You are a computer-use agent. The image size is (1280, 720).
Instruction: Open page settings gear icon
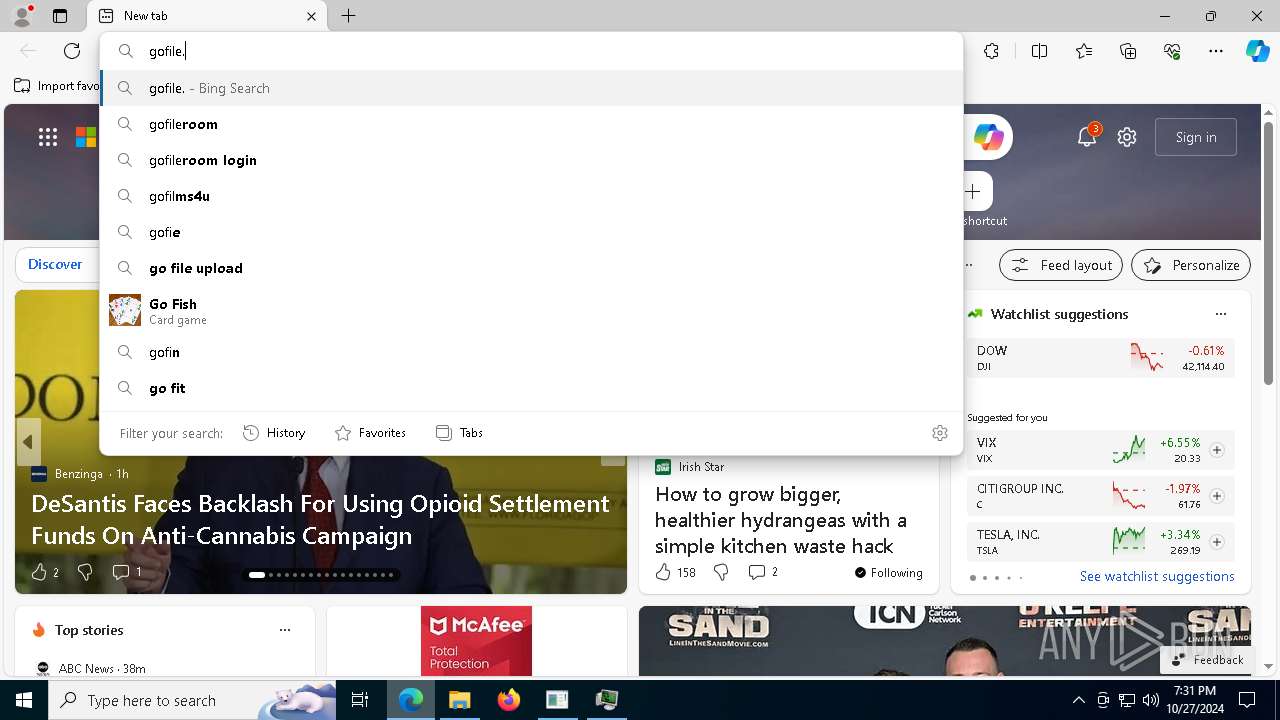coord(1127,137)
